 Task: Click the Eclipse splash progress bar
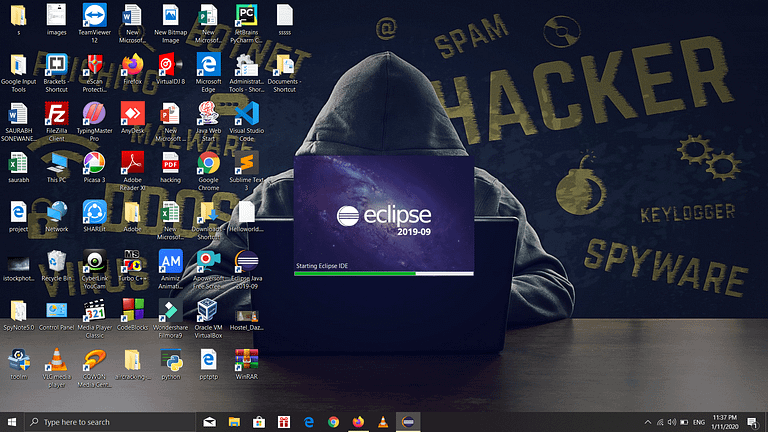click(384, 273)
